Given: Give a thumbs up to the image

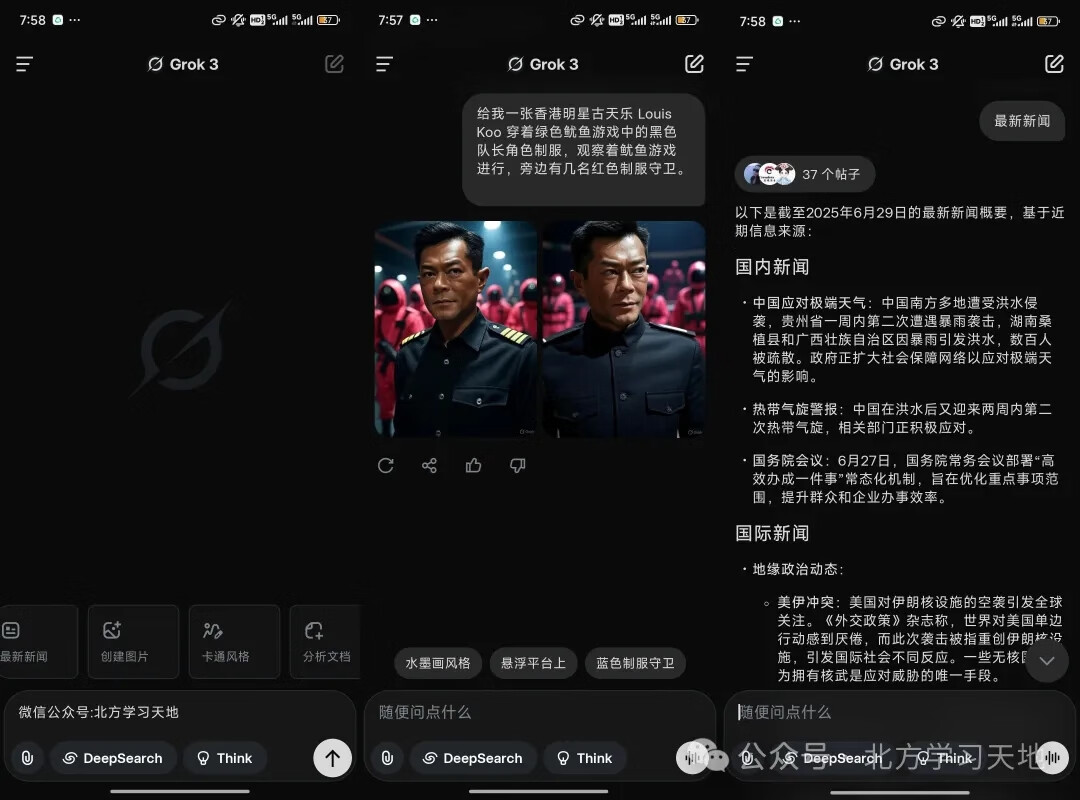Looking at the screenshot, I should (473, 465).
